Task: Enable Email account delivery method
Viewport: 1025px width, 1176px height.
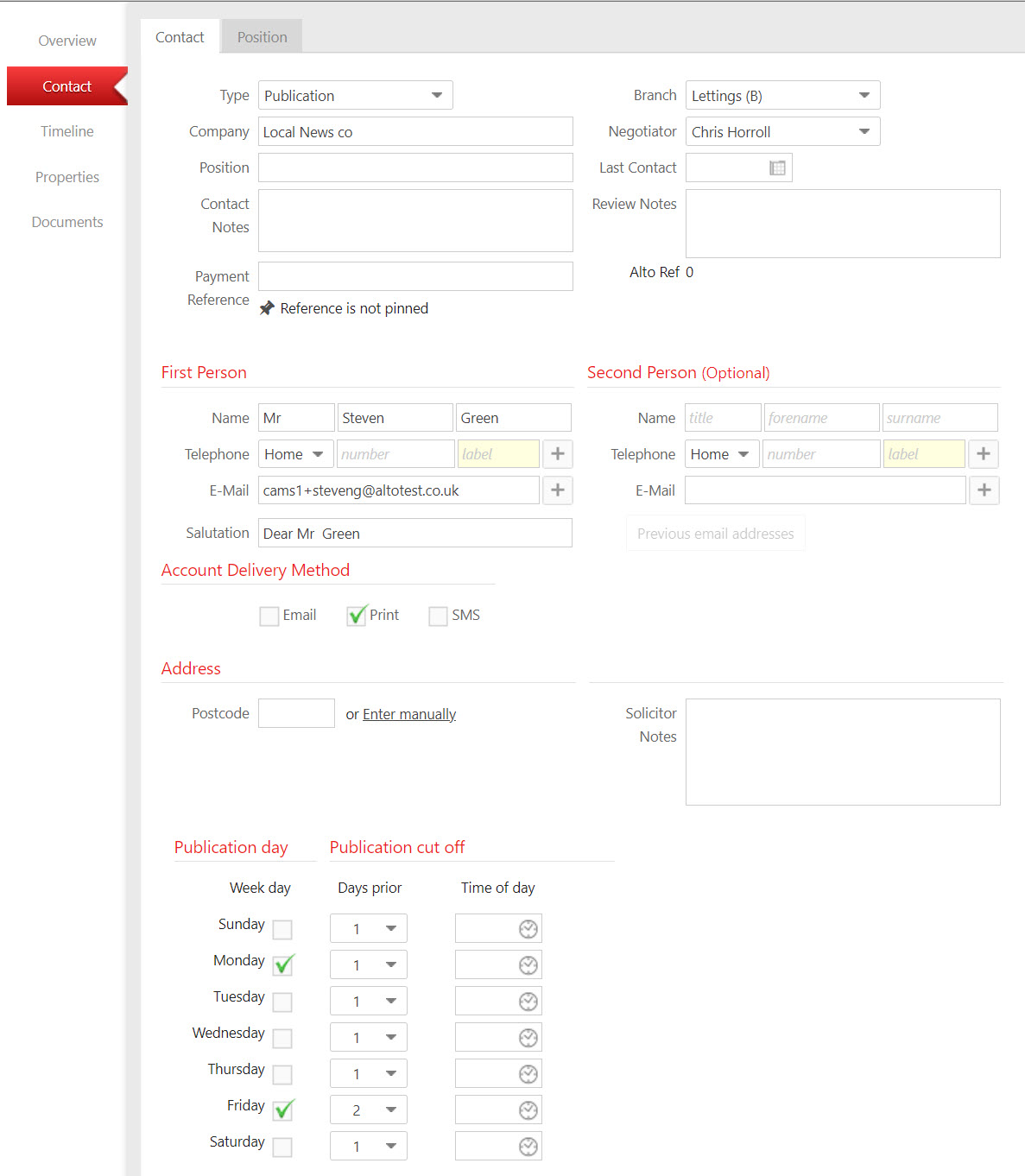Action: tap(269, 616)
